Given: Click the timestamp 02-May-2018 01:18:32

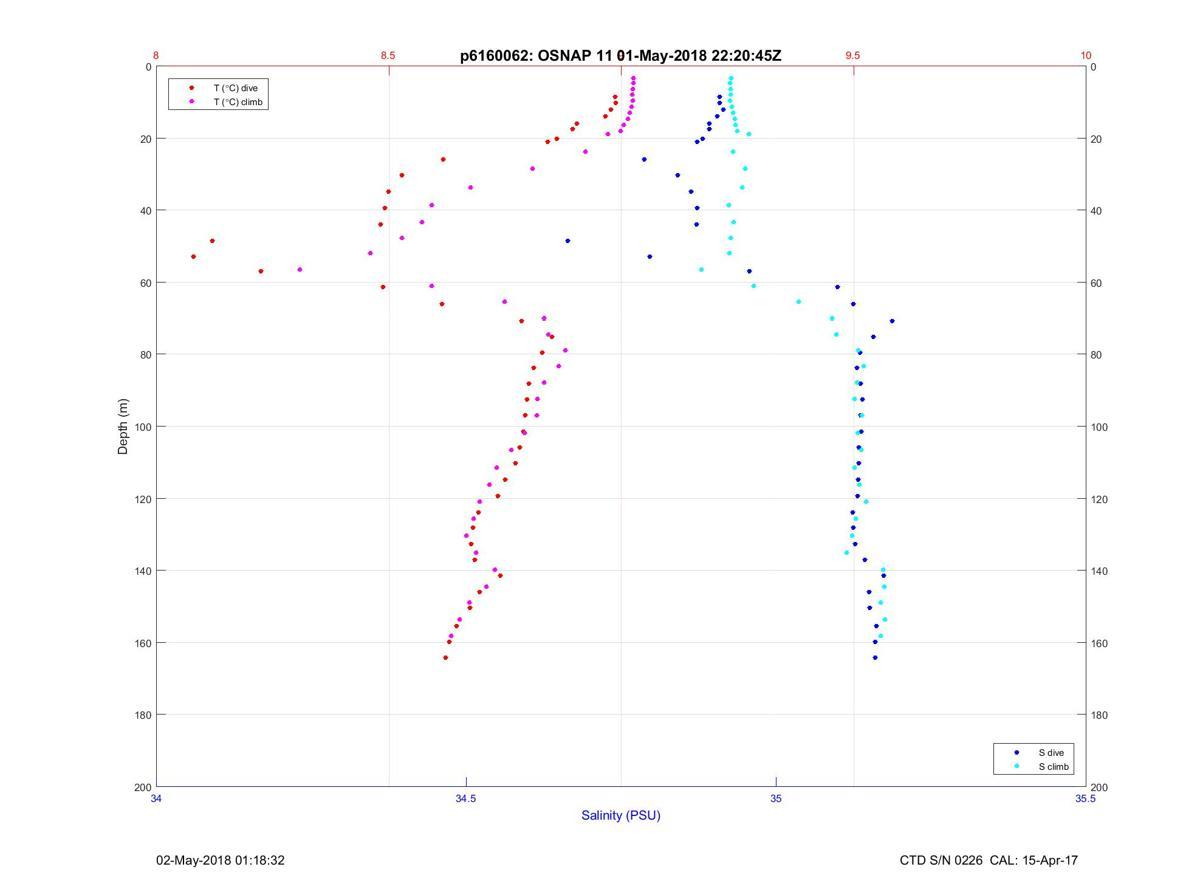Looking at the screenshot, I should [220, 860].
